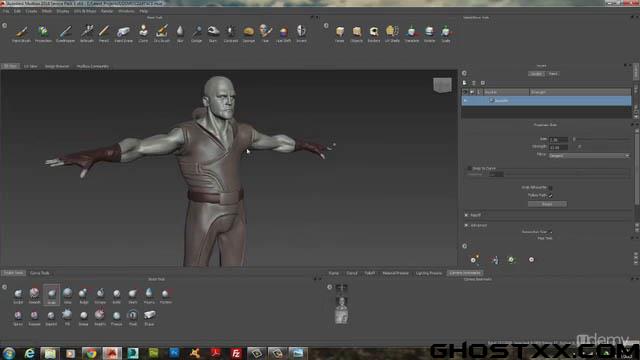Choose the Clone paint tool
This screenshot has height=360, width=640.
[x=143, y=33]
